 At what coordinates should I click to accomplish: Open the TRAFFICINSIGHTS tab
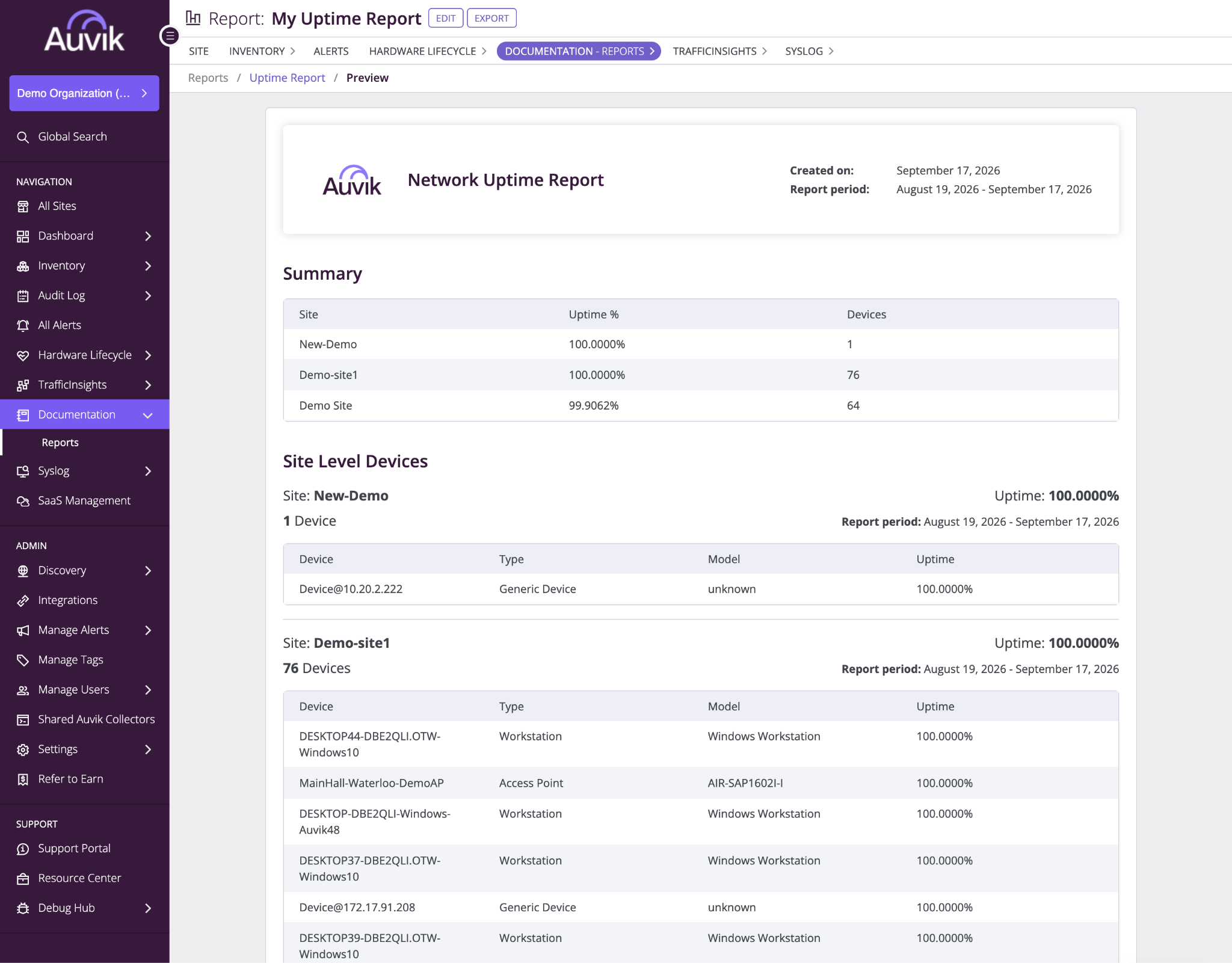tap(719, 51)
